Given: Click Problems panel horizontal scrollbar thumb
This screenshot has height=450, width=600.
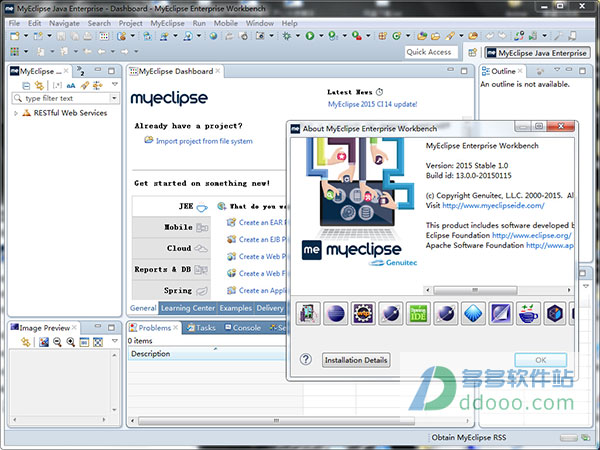Looking at the screenshot, I should (x=276, y=421).
